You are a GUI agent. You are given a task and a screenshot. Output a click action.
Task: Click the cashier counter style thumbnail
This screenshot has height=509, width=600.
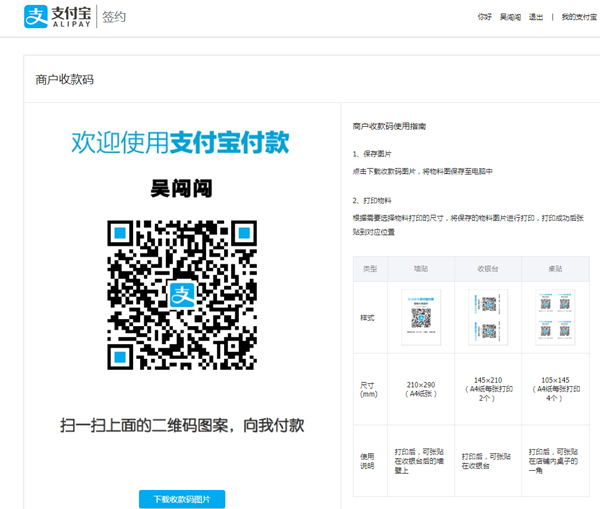[488, 317]
